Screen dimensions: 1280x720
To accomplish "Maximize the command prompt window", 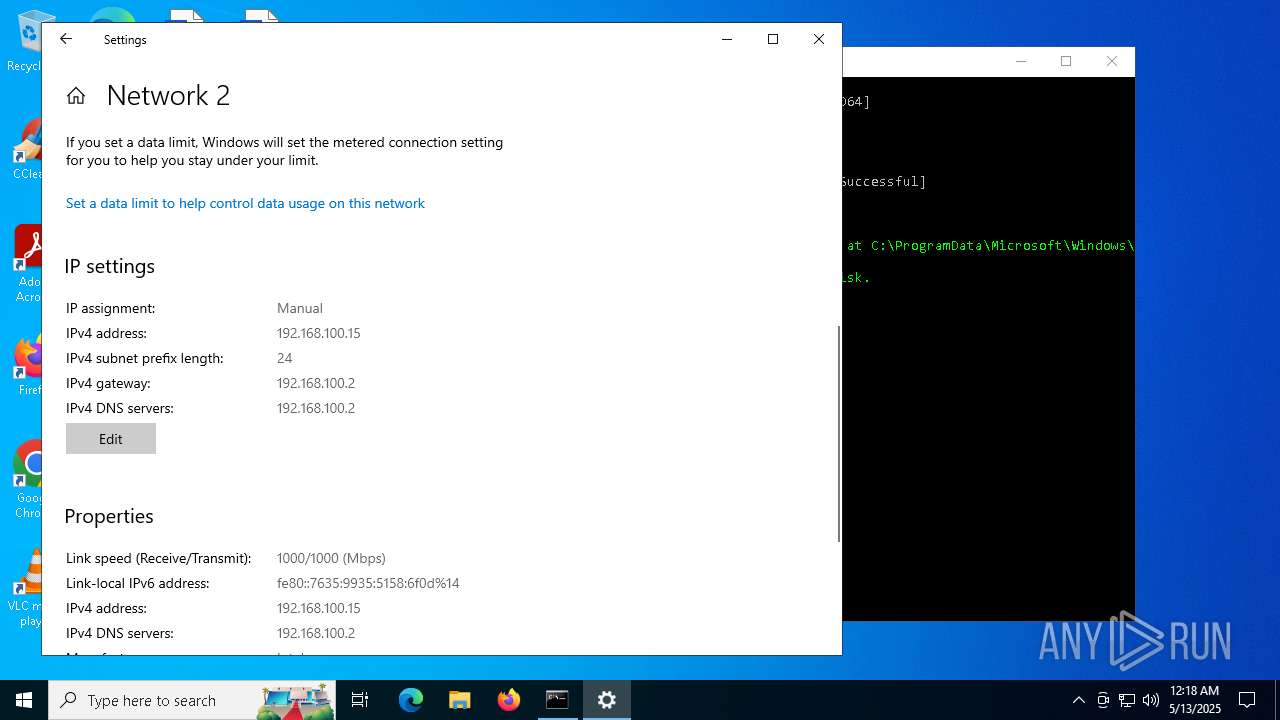I will pos(1066,61).
